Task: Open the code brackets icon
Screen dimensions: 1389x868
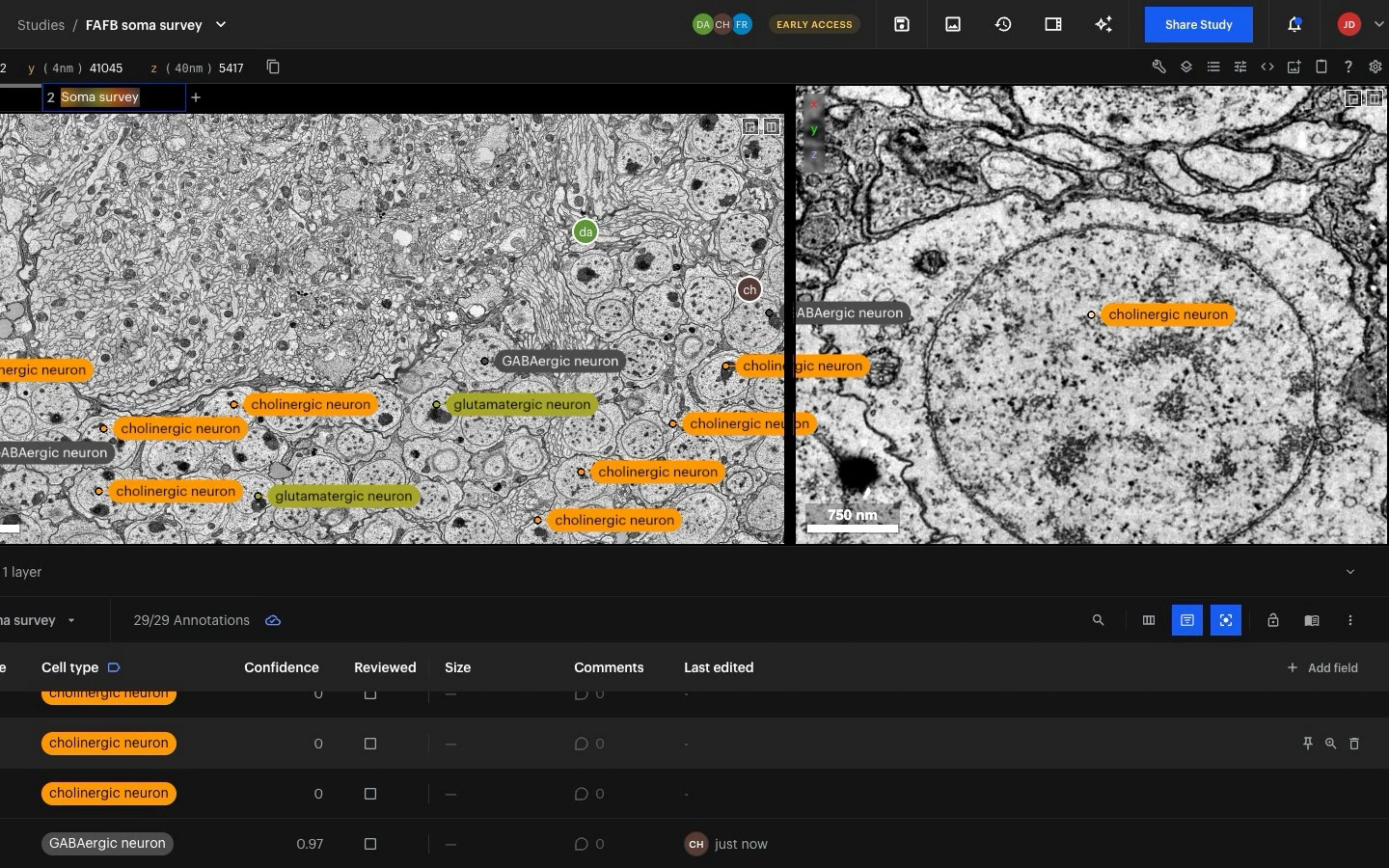Action: click(1267, 67)
